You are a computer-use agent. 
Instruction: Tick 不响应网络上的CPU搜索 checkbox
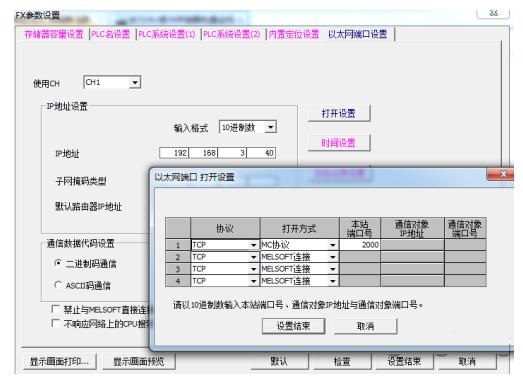[x=56, y=323]
